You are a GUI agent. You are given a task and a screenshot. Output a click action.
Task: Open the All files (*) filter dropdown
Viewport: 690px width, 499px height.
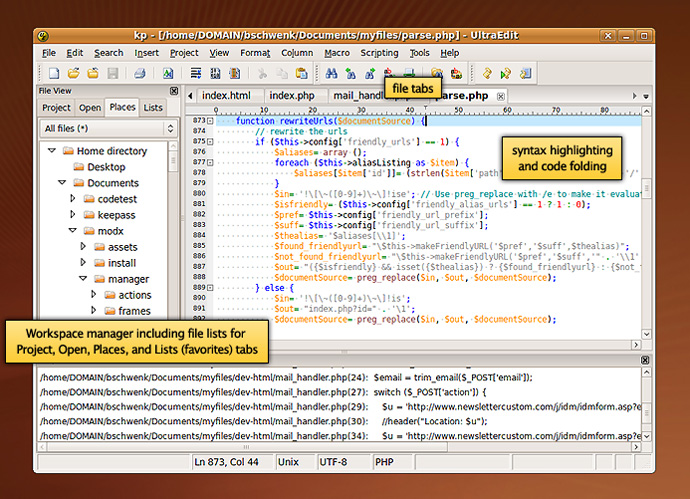point(108,129)
